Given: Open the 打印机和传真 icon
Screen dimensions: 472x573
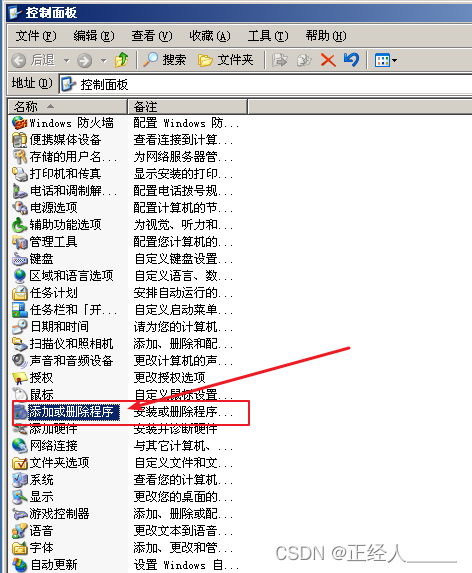Looking at the screenshot, I should (20, 174).
